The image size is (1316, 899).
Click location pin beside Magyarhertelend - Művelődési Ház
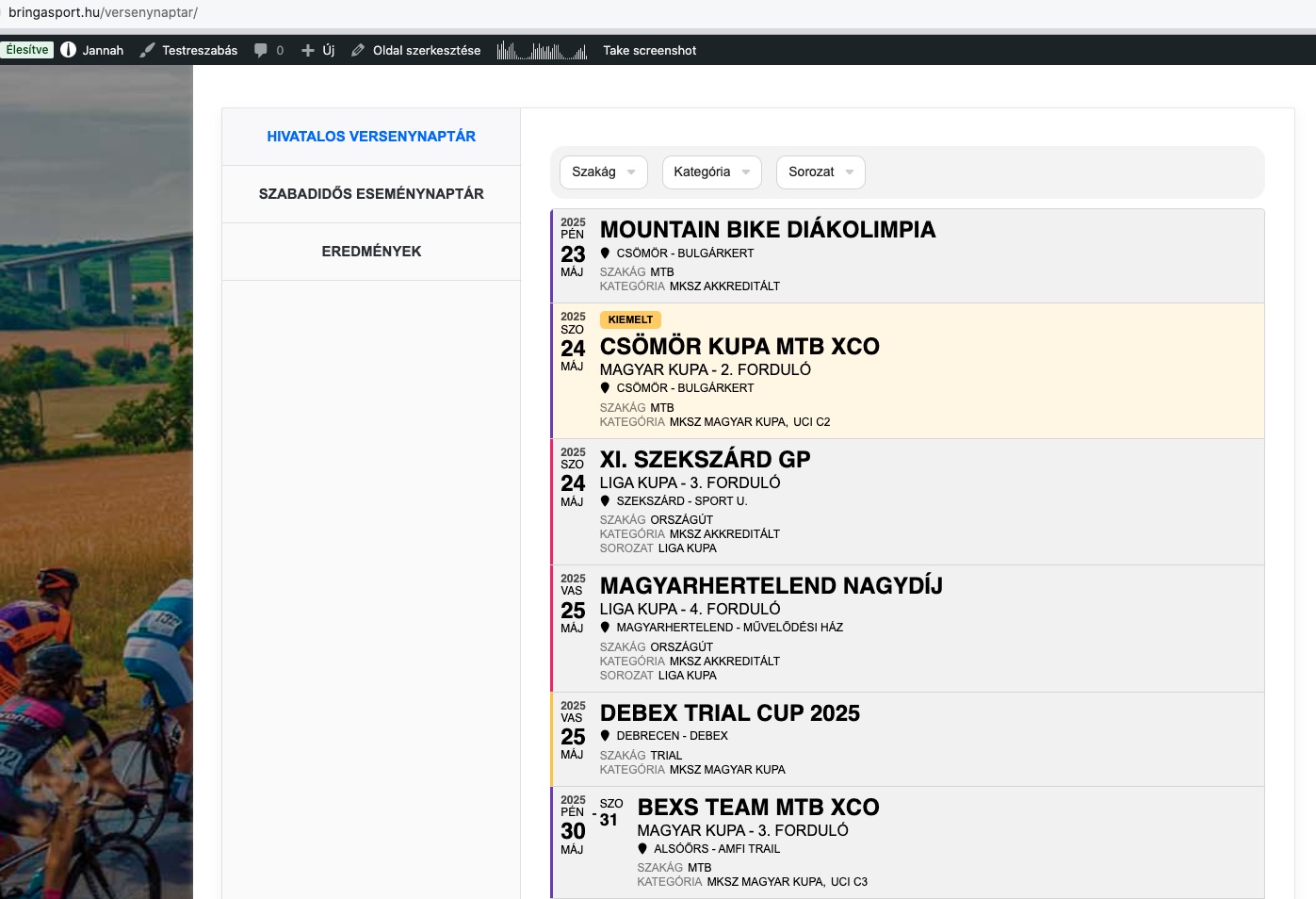(606, 627)
